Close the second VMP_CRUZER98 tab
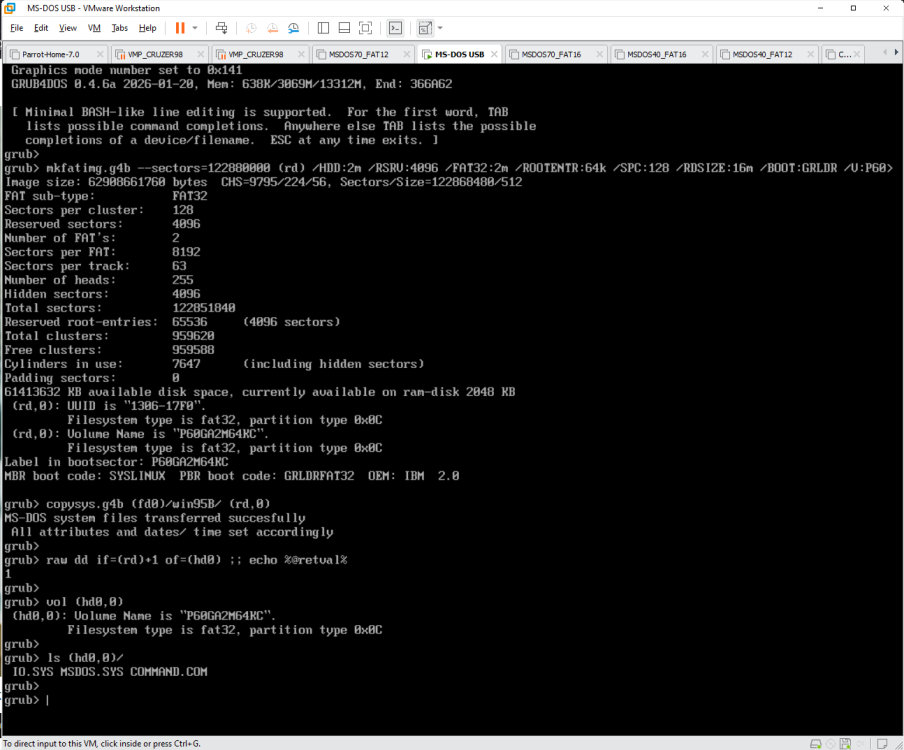 coord(301,54)
